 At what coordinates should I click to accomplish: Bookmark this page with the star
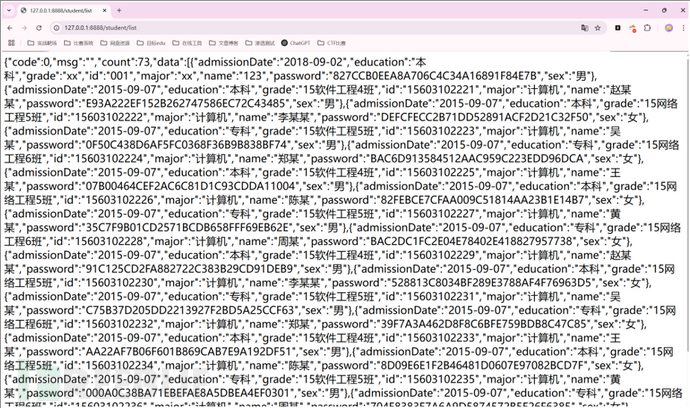[598, 28]
